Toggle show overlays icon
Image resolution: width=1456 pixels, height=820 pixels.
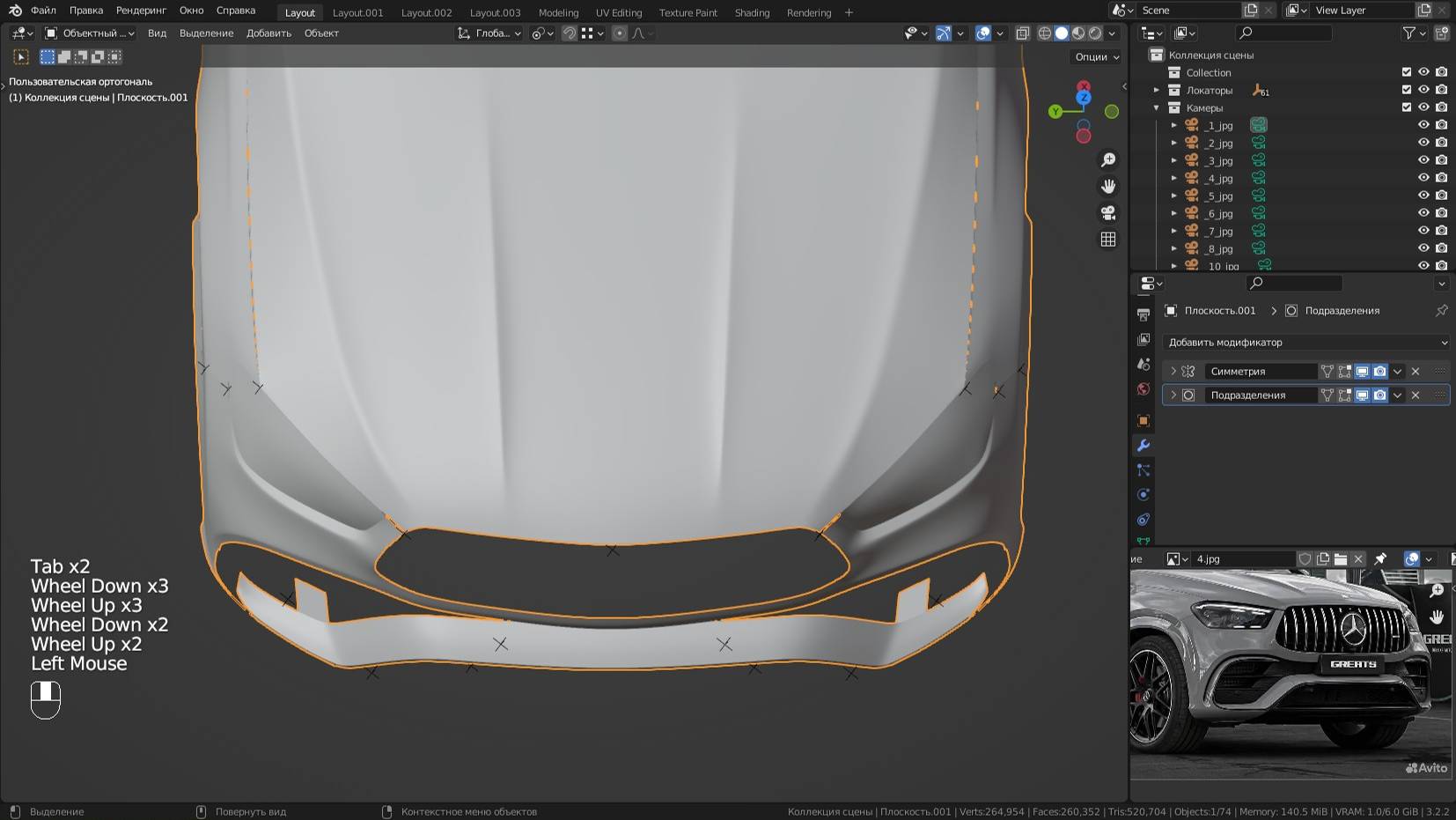[983, 33]
